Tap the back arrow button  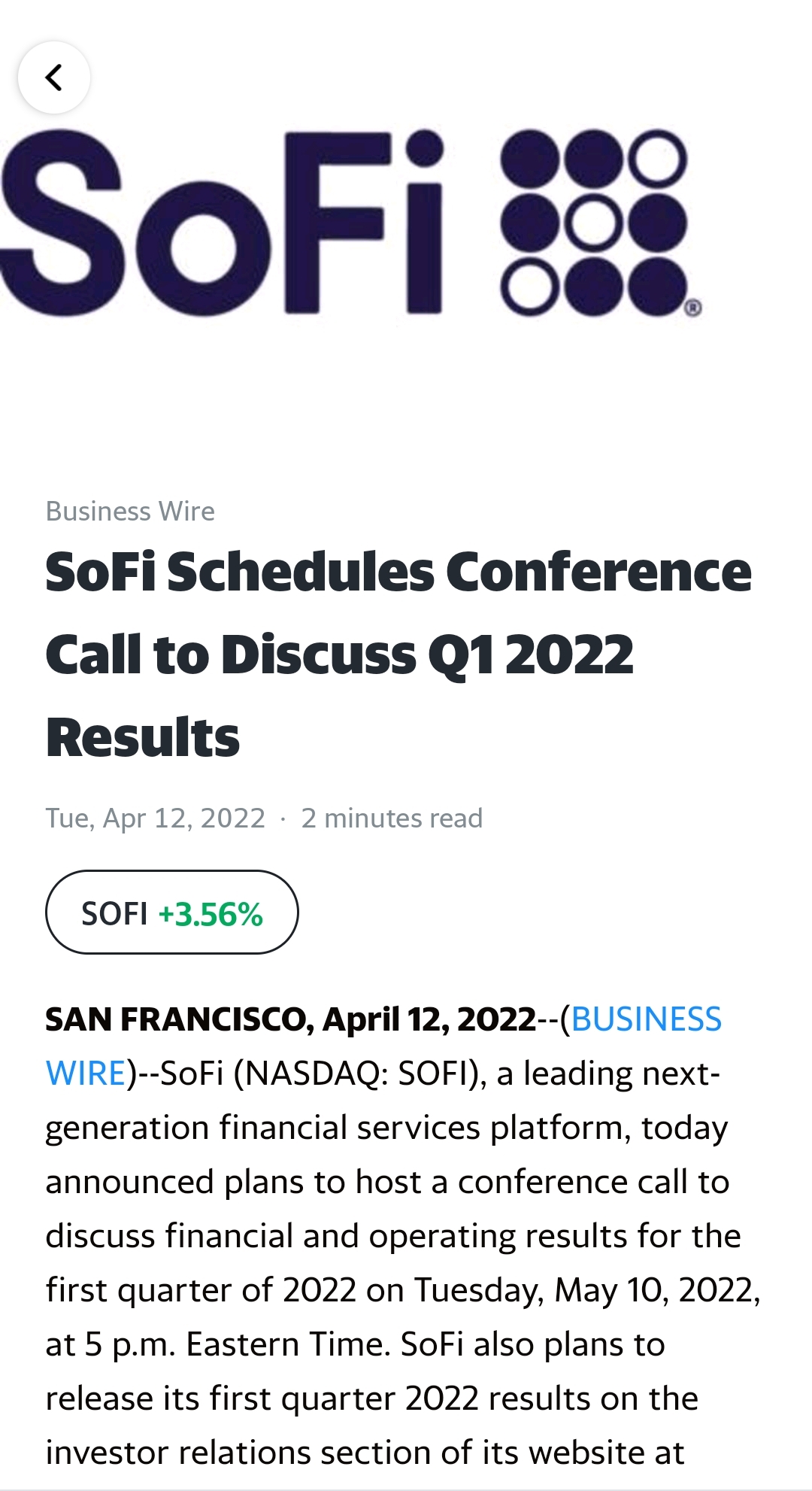click(x=54, y=77)
